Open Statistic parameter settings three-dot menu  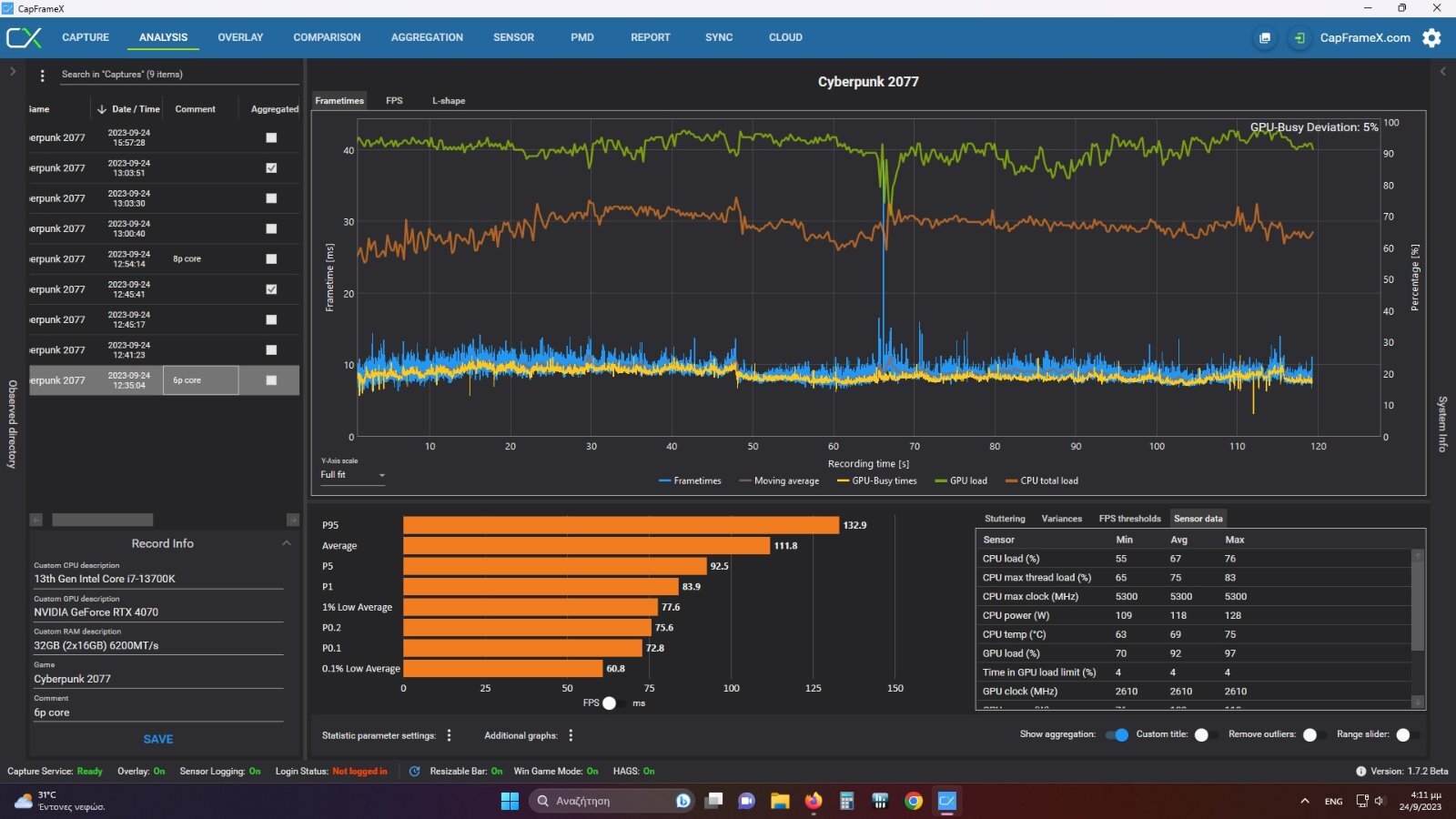[450, 735]
